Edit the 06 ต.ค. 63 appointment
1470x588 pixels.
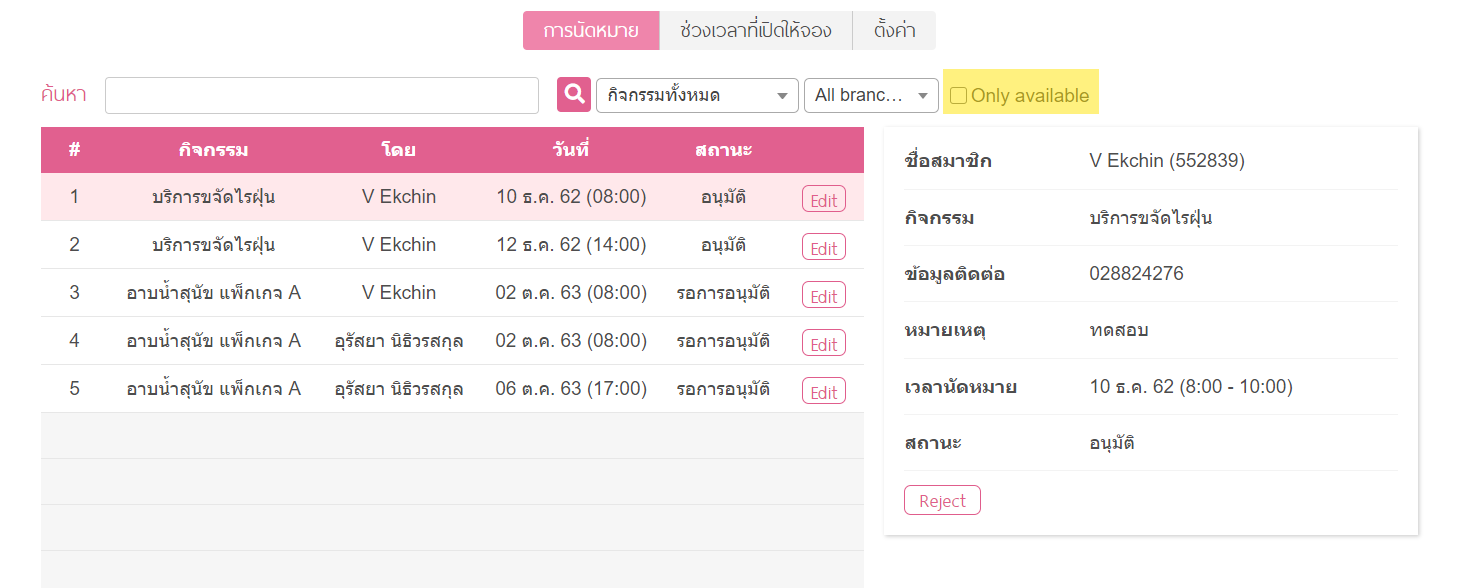(x=824, y=391)
